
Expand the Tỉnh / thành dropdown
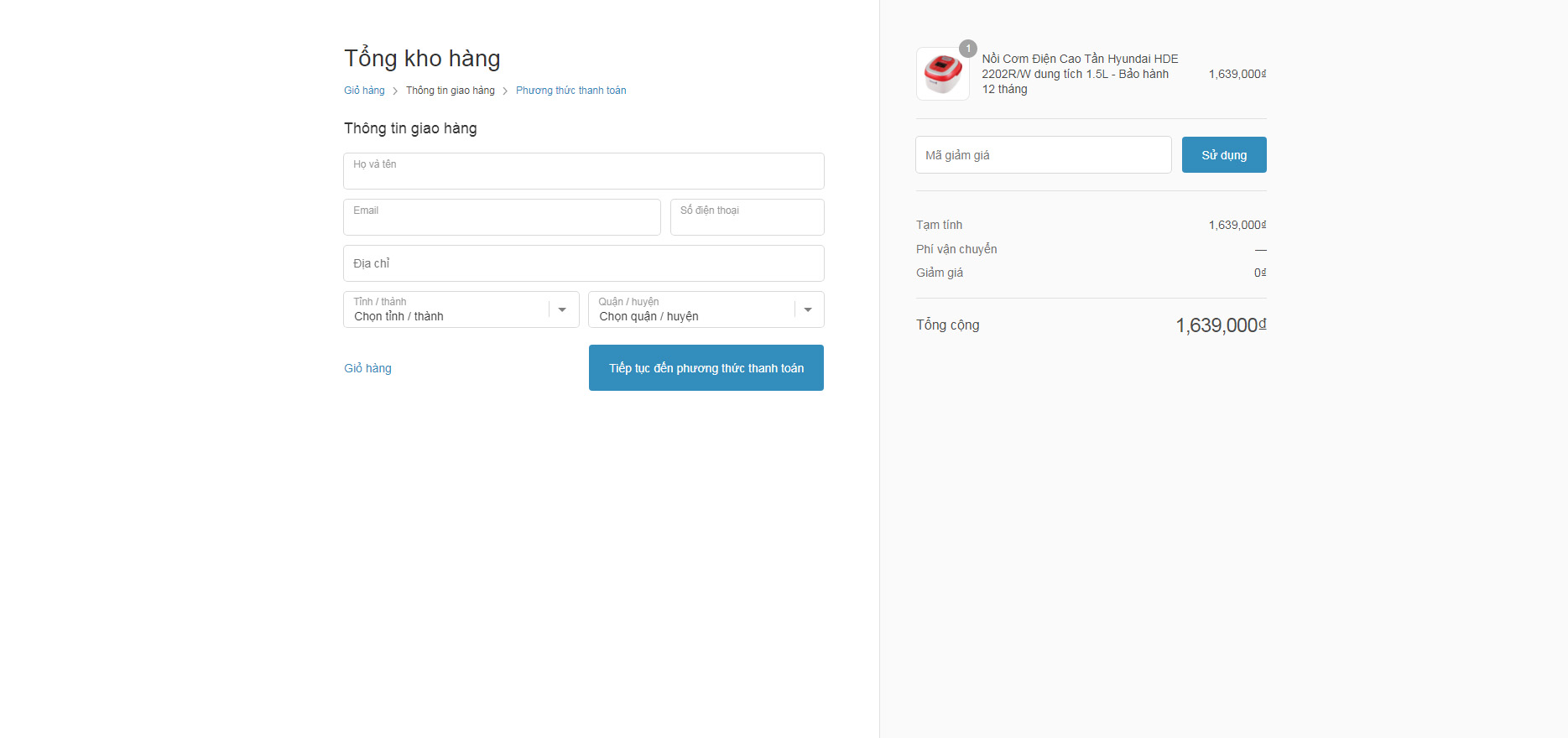[x=461, y=309]
